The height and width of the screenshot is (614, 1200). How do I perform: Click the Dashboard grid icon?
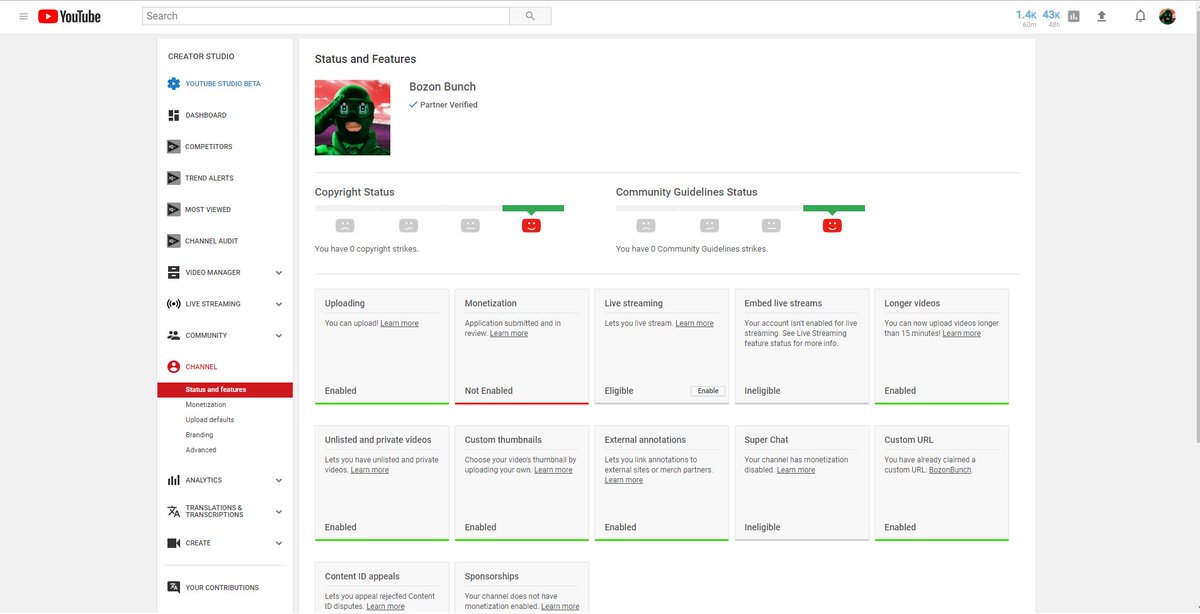pyautogui.click(x=174, y=115)
